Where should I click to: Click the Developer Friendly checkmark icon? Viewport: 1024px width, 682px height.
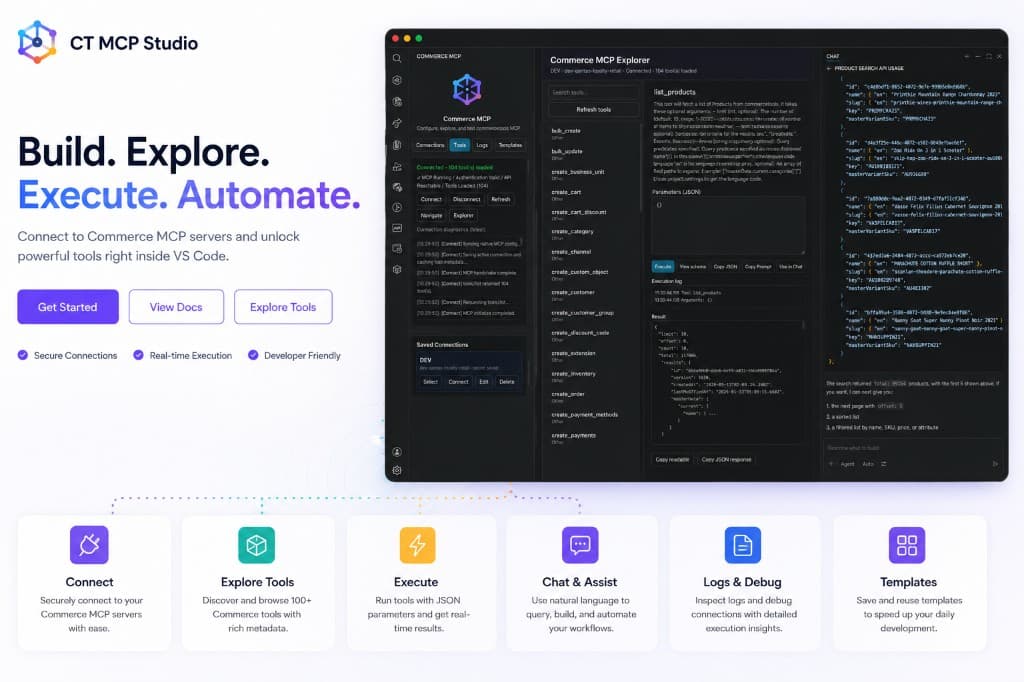tap(253, 355)
